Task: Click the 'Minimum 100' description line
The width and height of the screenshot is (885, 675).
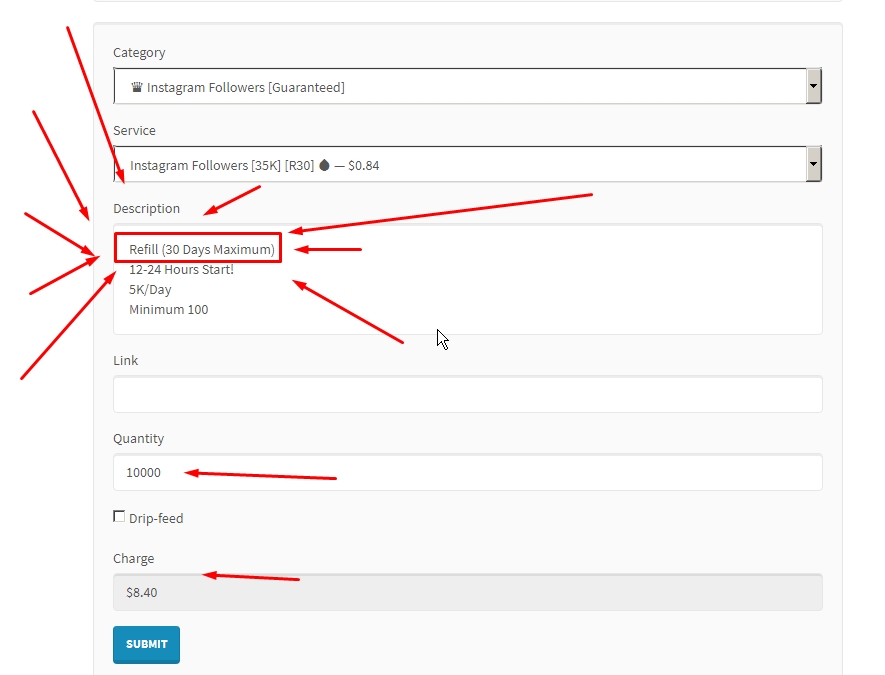Action: click(169, 309)
